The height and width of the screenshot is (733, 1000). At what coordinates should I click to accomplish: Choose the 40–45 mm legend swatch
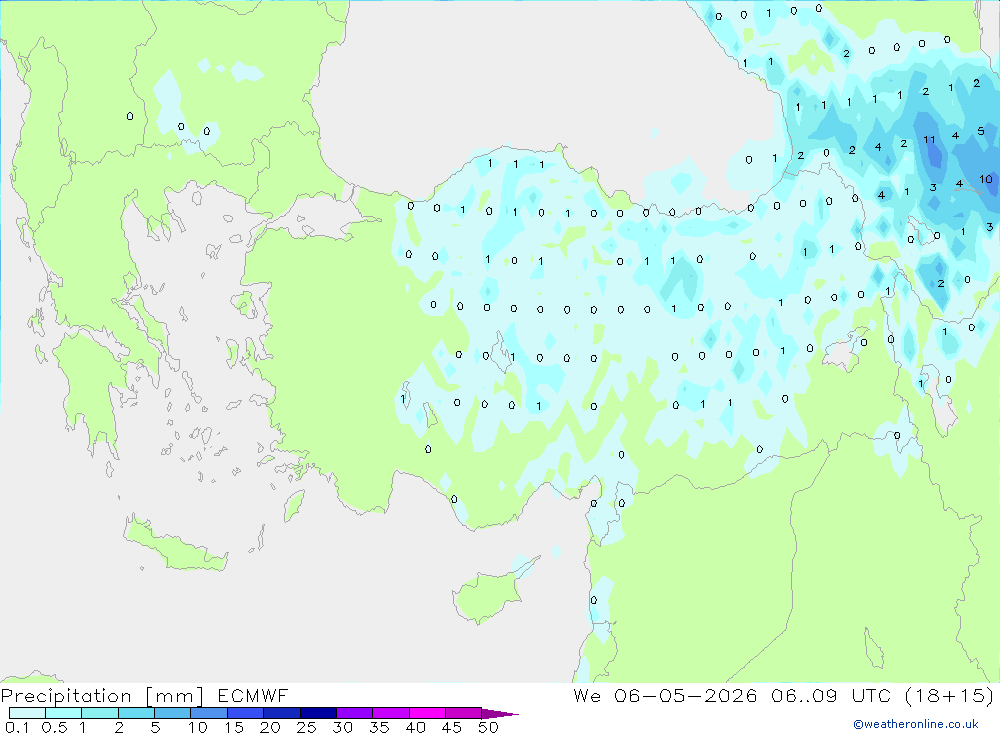click(427, 713)
